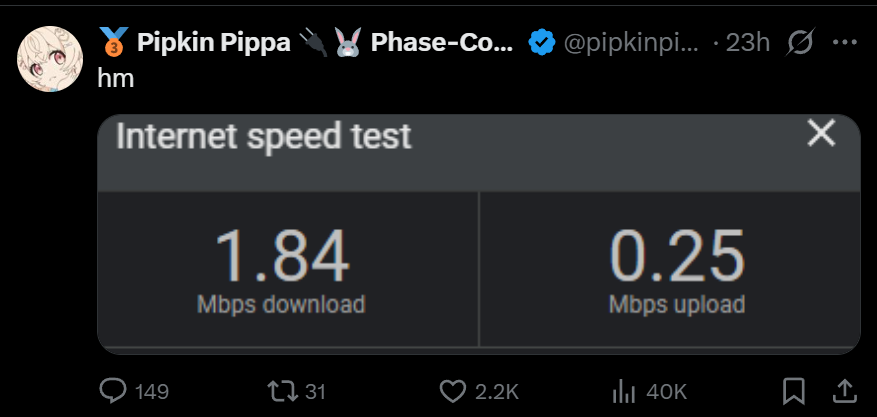Close the Internet speed test panel
Image resolution: width=877 pixels, height=417 pixels.
(821, 134)
